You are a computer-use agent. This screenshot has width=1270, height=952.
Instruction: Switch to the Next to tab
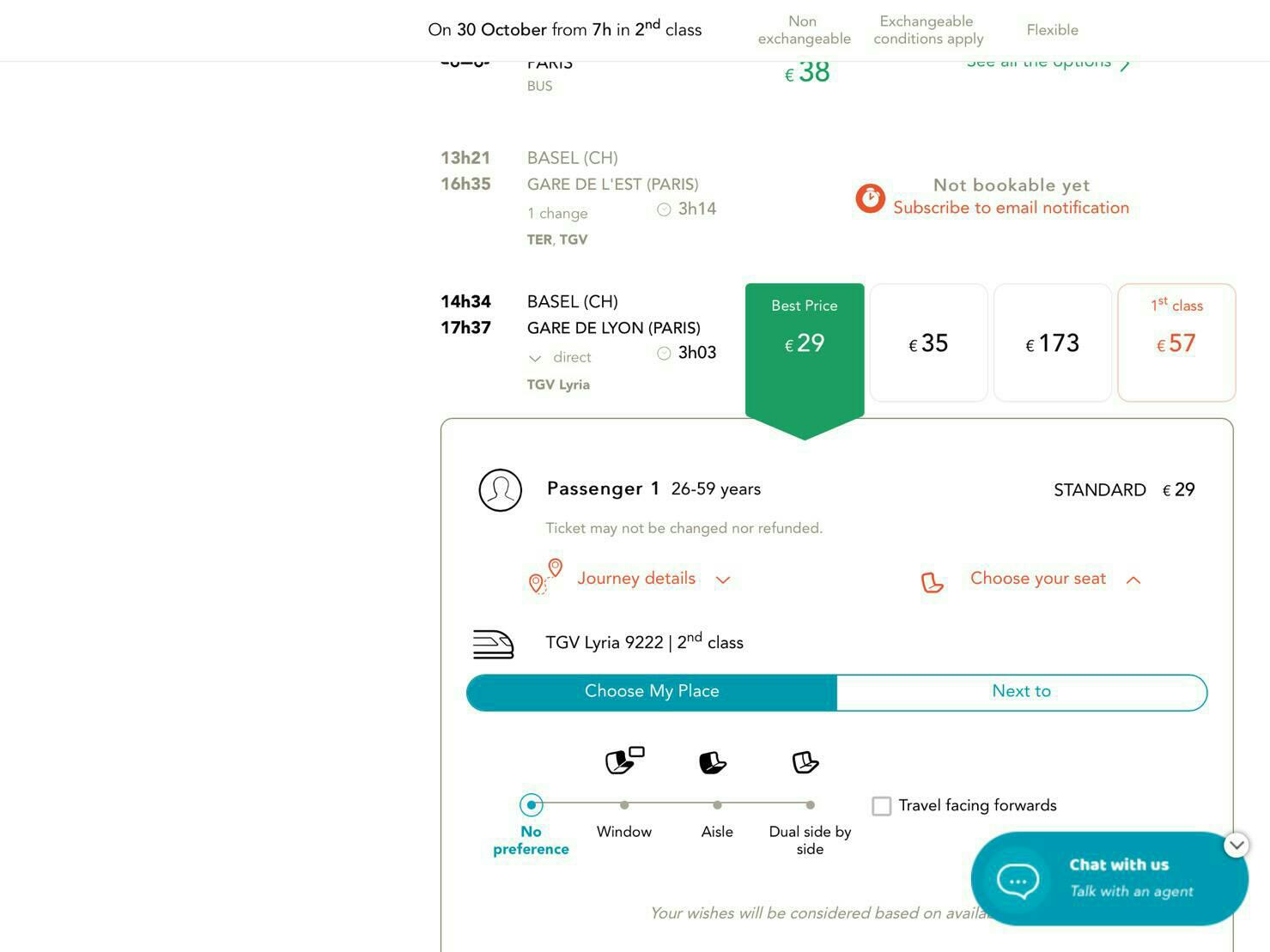tap(1022, 692)
